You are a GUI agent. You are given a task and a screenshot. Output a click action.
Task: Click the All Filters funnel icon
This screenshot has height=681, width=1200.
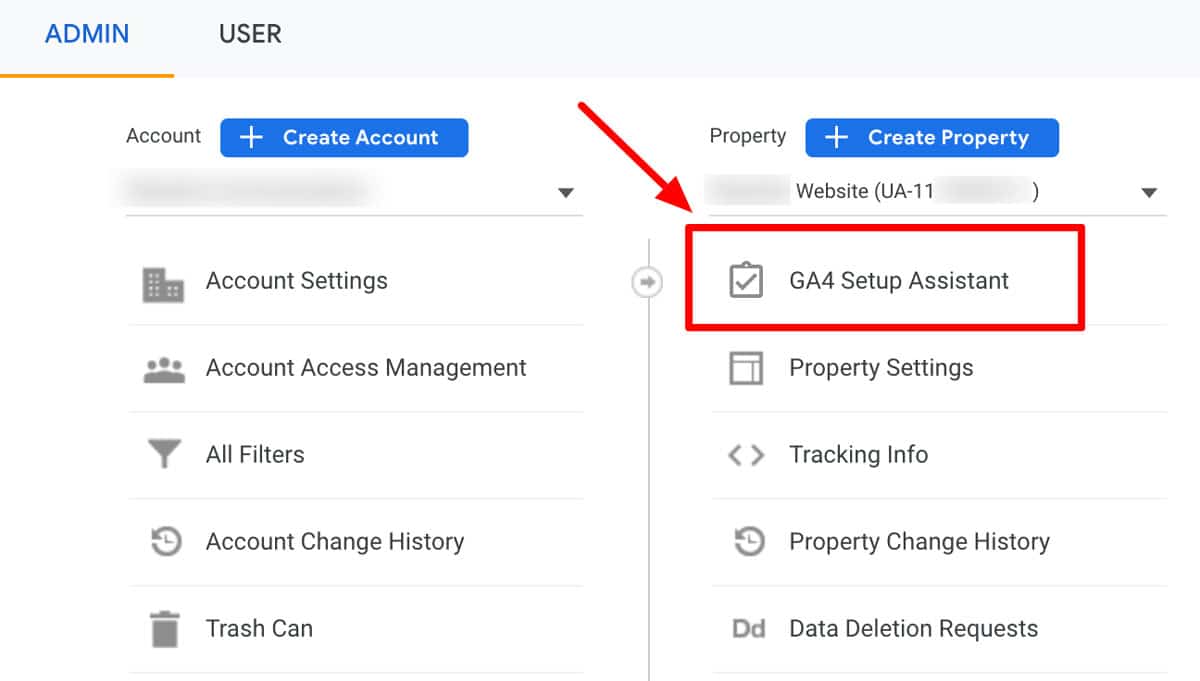click(x=163, y=455)
